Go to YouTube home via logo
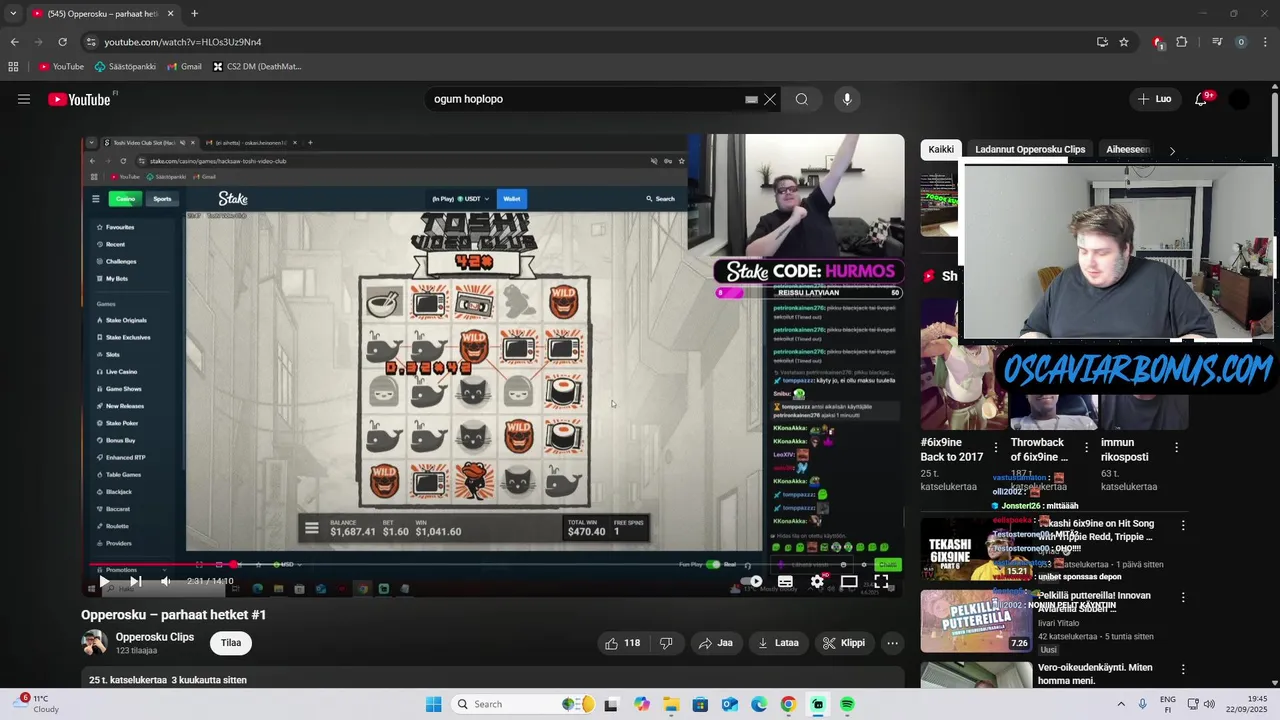Image resolution: width=1280 pixels, height=720 pixels. (x=79, y=99)
